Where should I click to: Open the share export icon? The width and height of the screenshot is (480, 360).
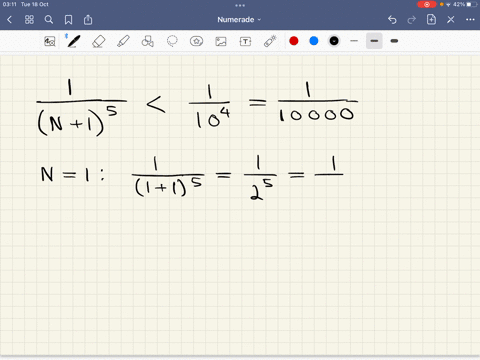pyautogui.click(x=88, y=20)
